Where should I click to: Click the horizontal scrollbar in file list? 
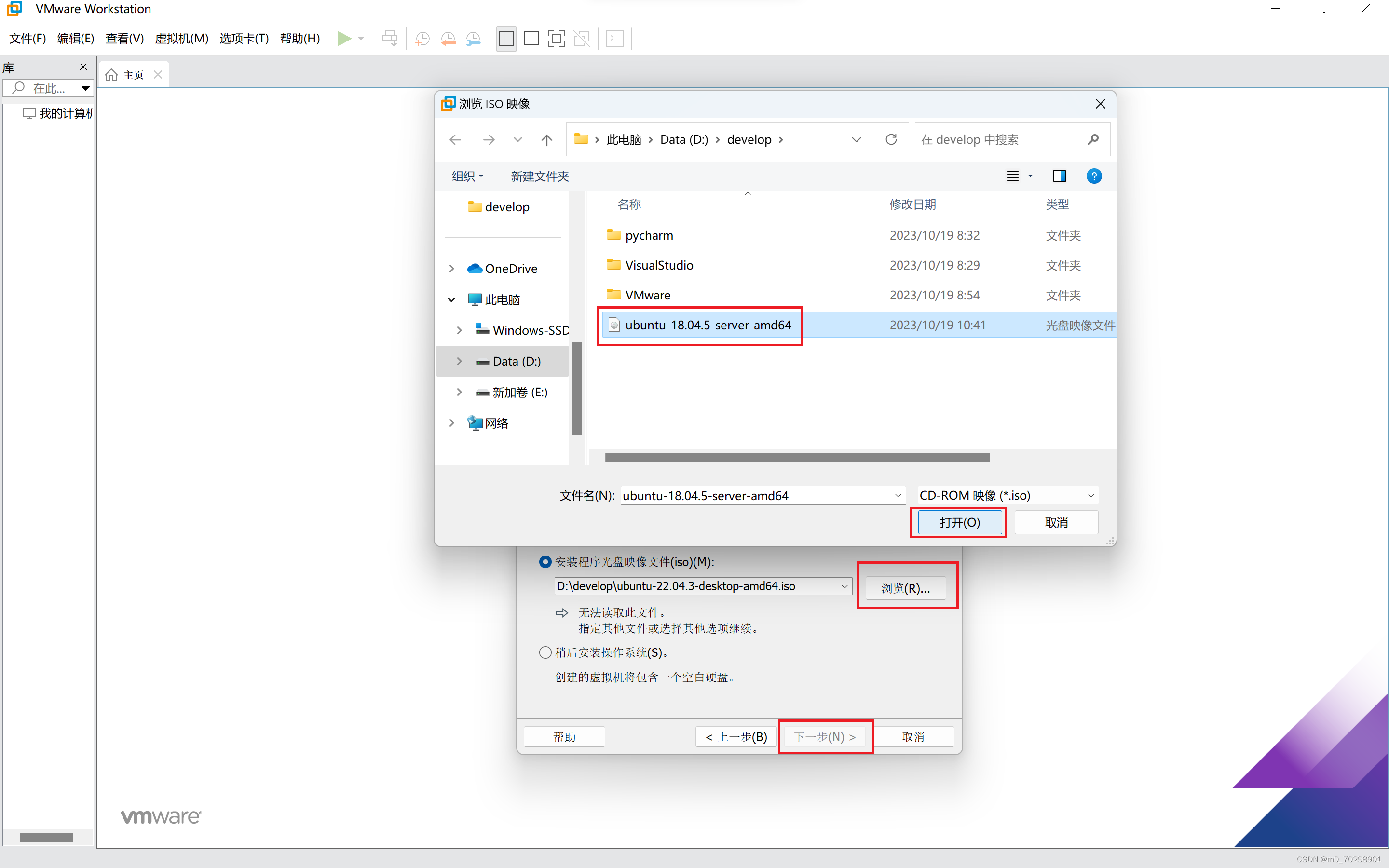[x=797, y=458]
